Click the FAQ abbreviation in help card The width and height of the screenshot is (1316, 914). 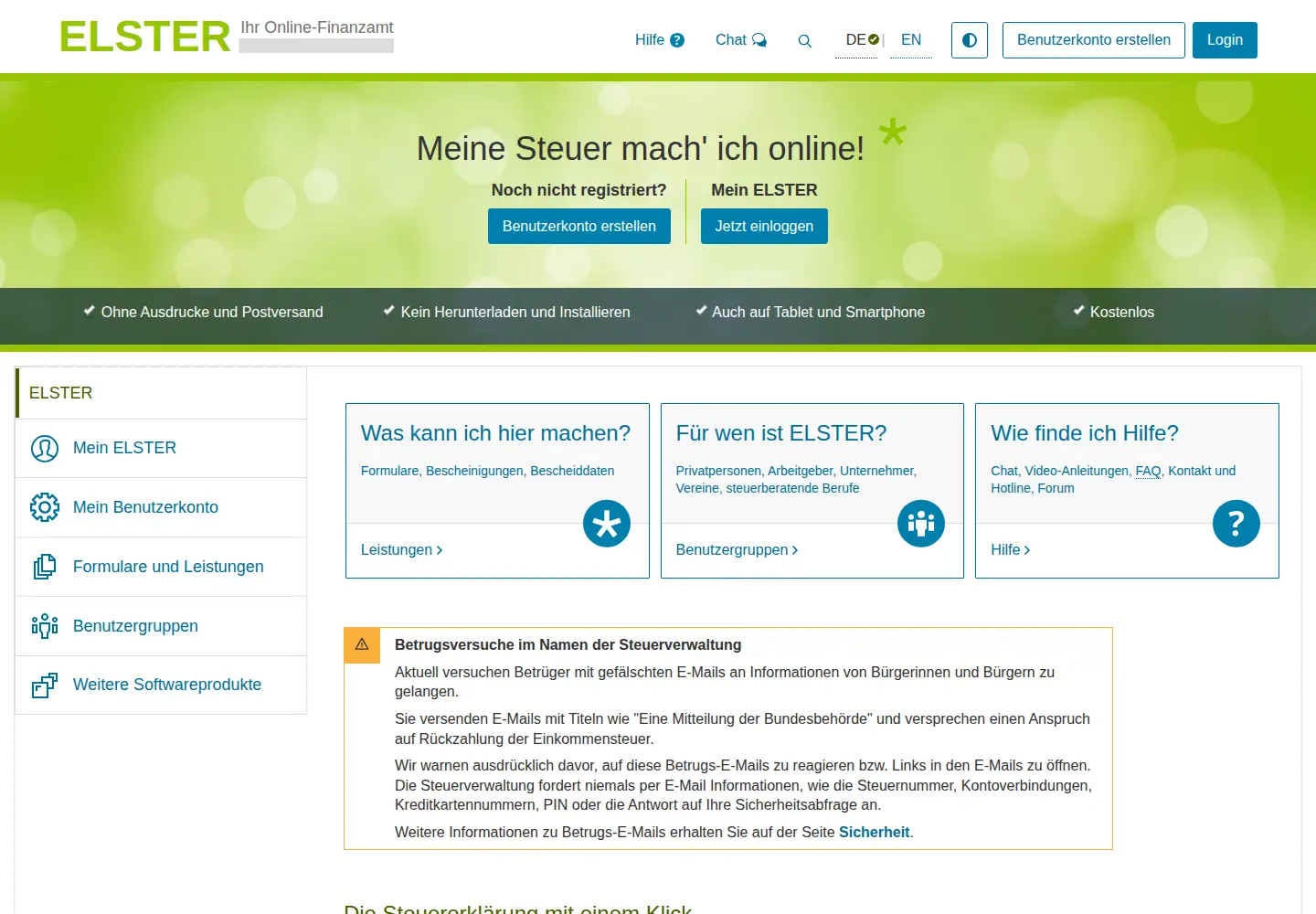coord(1148,472)
